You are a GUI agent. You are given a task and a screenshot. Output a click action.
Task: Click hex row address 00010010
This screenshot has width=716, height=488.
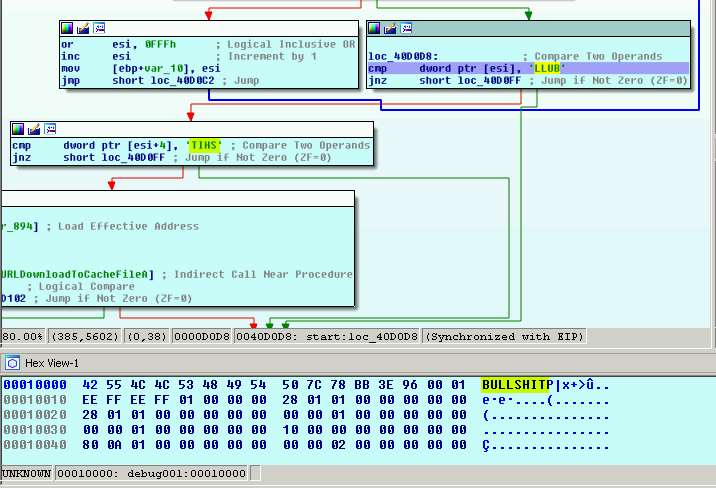click(x=35, y=400)
